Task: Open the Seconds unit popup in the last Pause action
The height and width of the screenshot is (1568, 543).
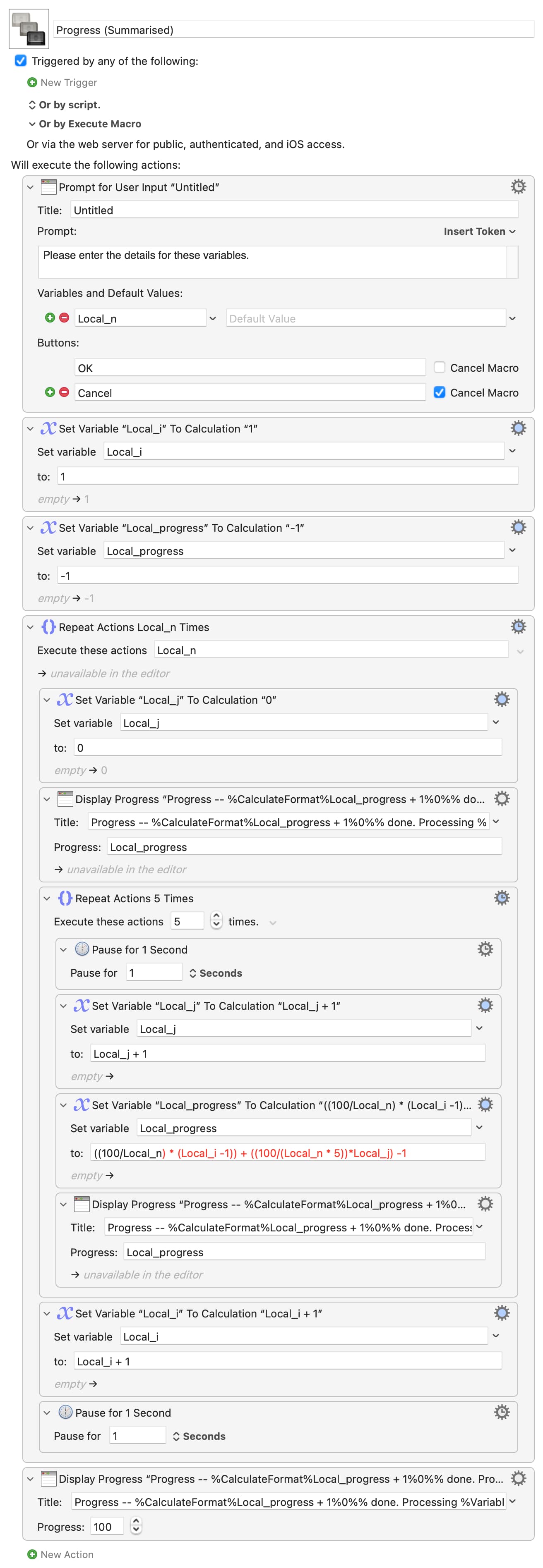Action: [x=199, y=1436]
